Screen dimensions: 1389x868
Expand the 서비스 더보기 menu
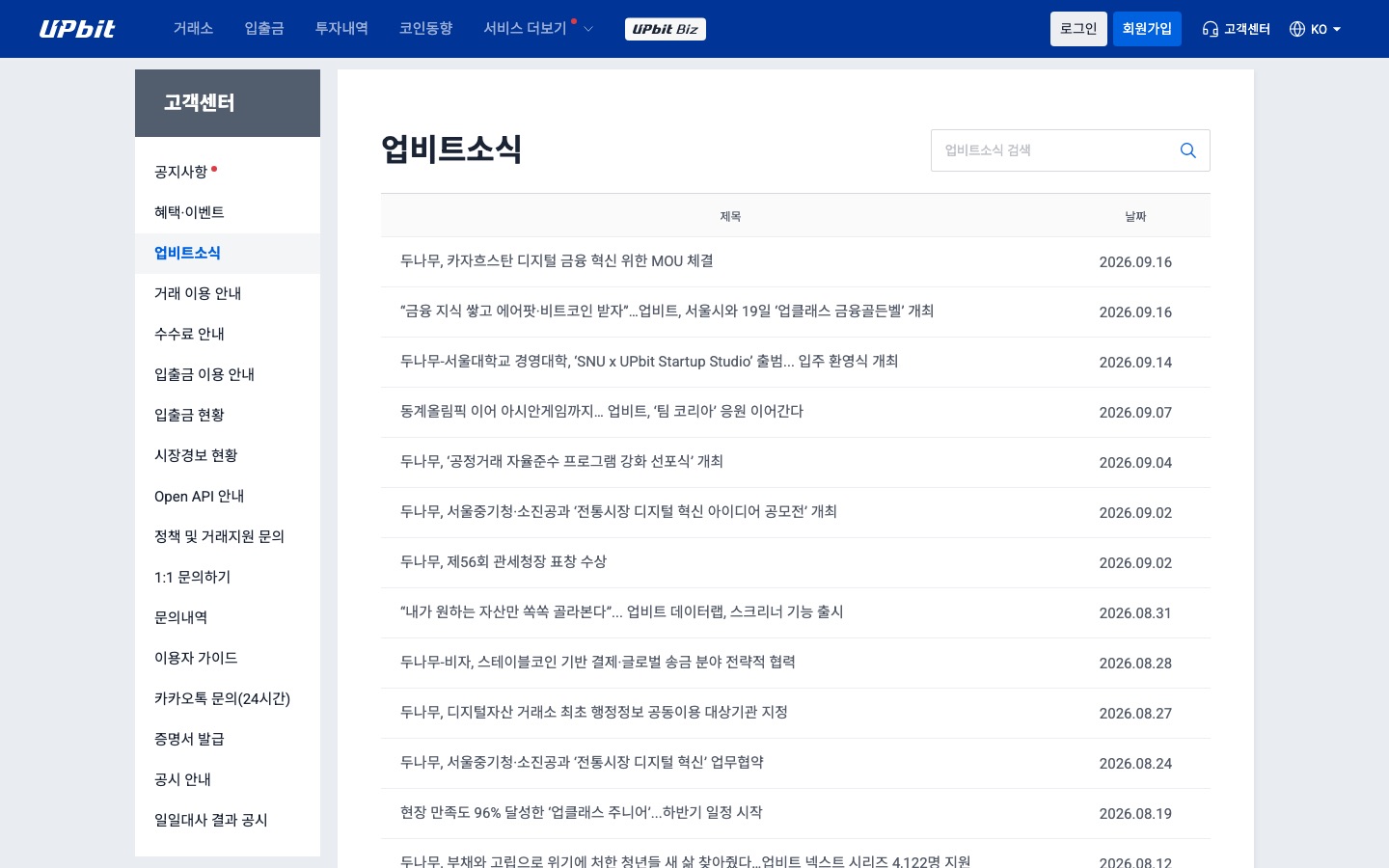[x=538, y=29]
